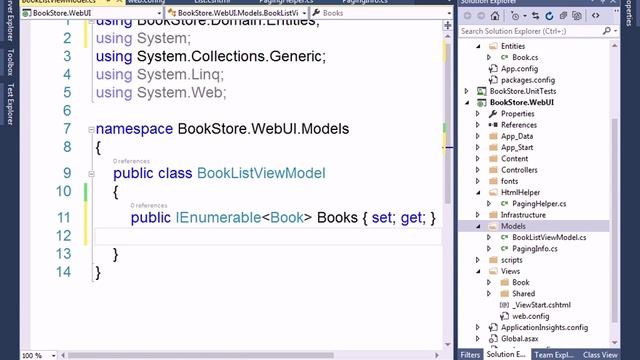Open the Toolbox side tab
The width and height of the screenshot is (640, 360).
[11, 62]
